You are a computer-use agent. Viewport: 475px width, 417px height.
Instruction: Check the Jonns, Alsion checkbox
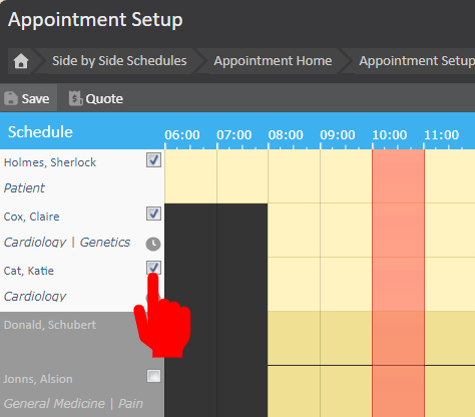(154, 376)
